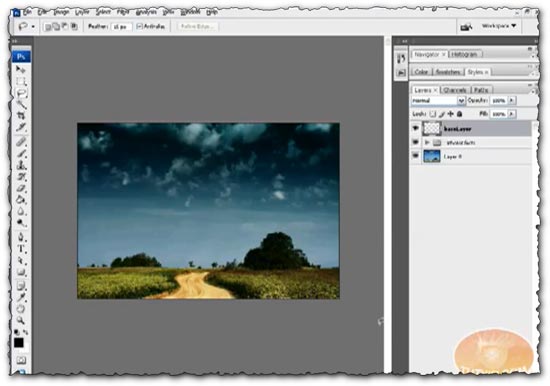Click default colors icon above swatches
Viewport: 550px width, 386px height.
[x=17, y=332]
